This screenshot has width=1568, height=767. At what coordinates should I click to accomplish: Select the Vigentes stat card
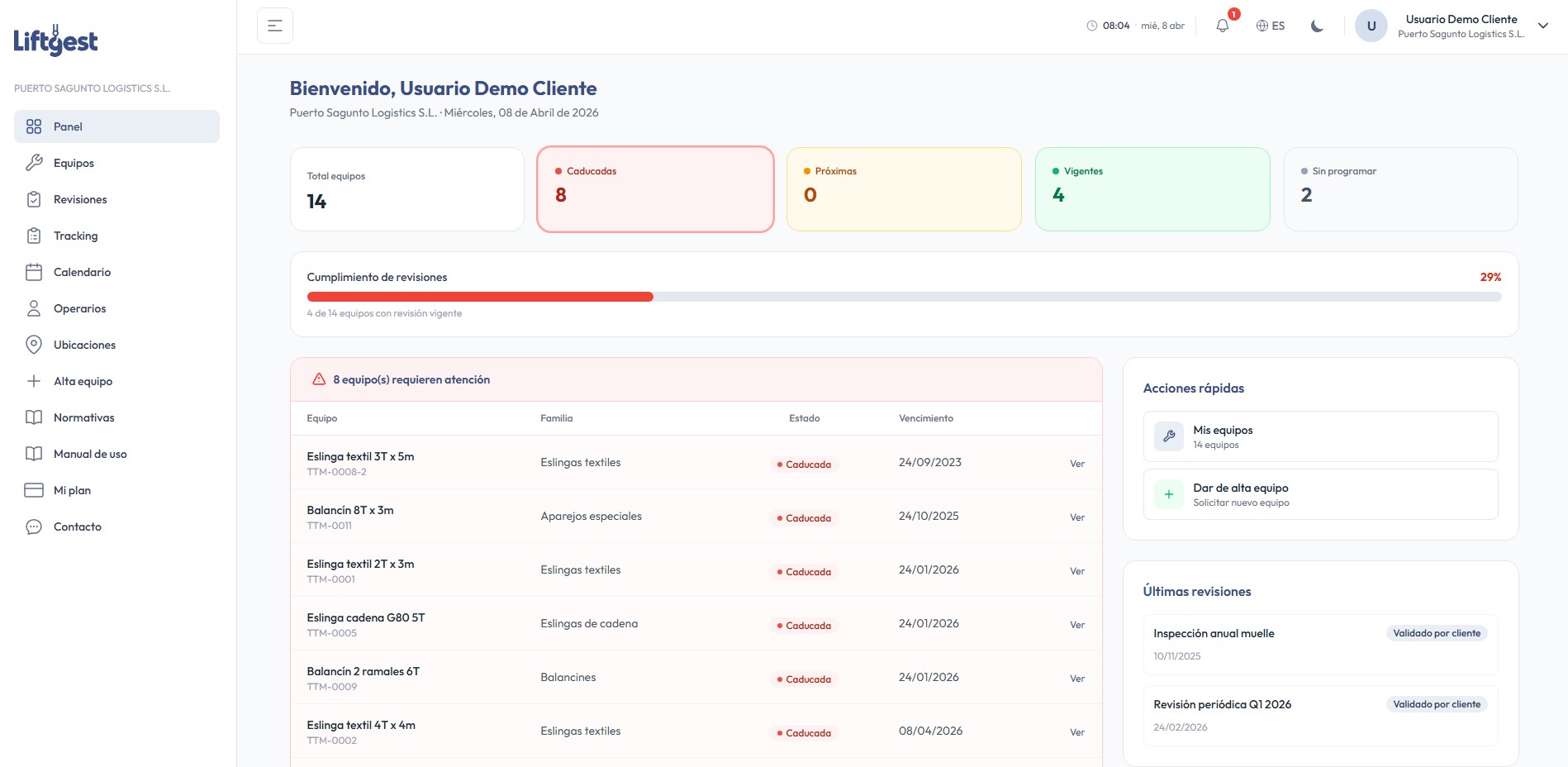[x=1152, y=189]
